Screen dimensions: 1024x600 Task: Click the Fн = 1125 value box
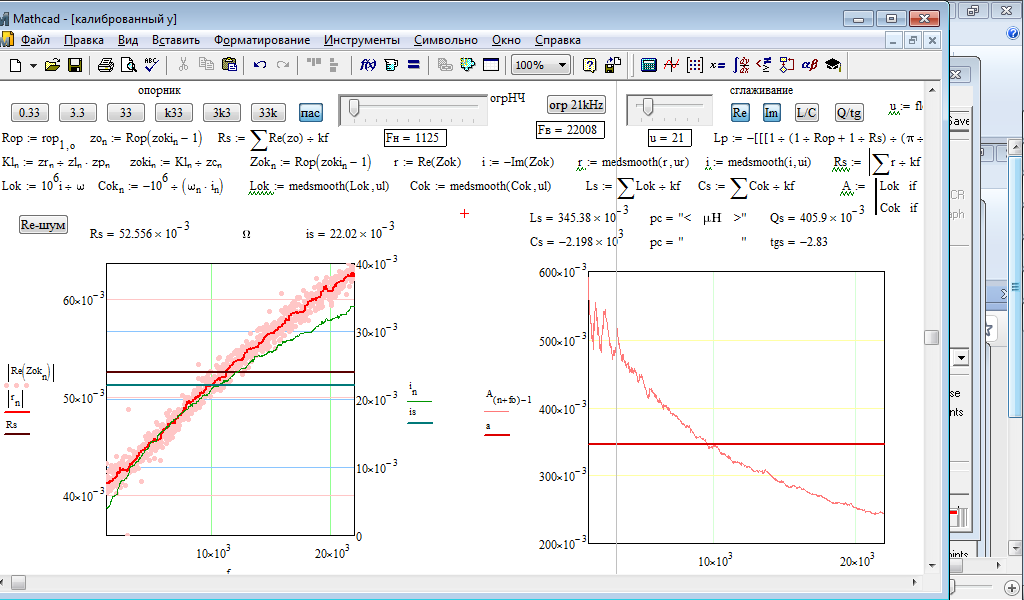click(x=415, y=137)
